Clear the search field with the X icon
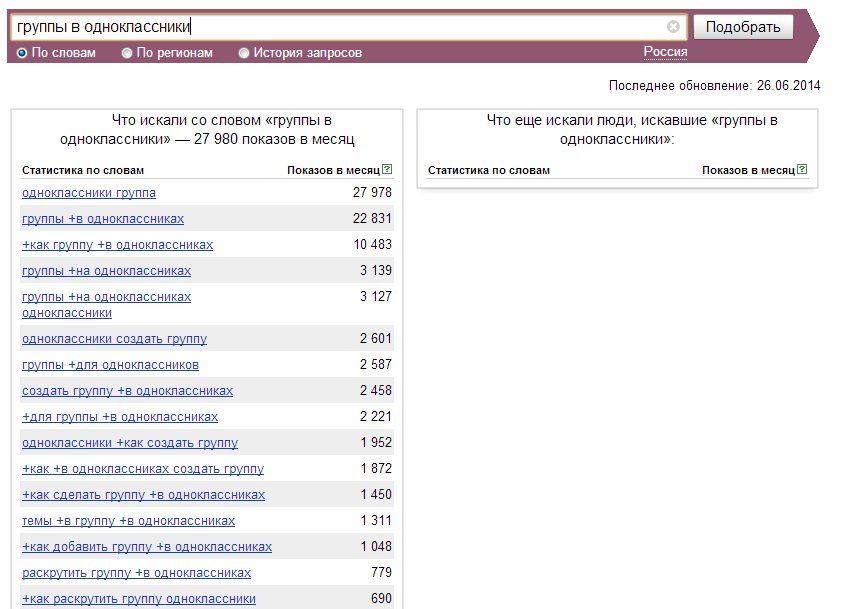Screen dimensions: 841x609 [673, 27]
